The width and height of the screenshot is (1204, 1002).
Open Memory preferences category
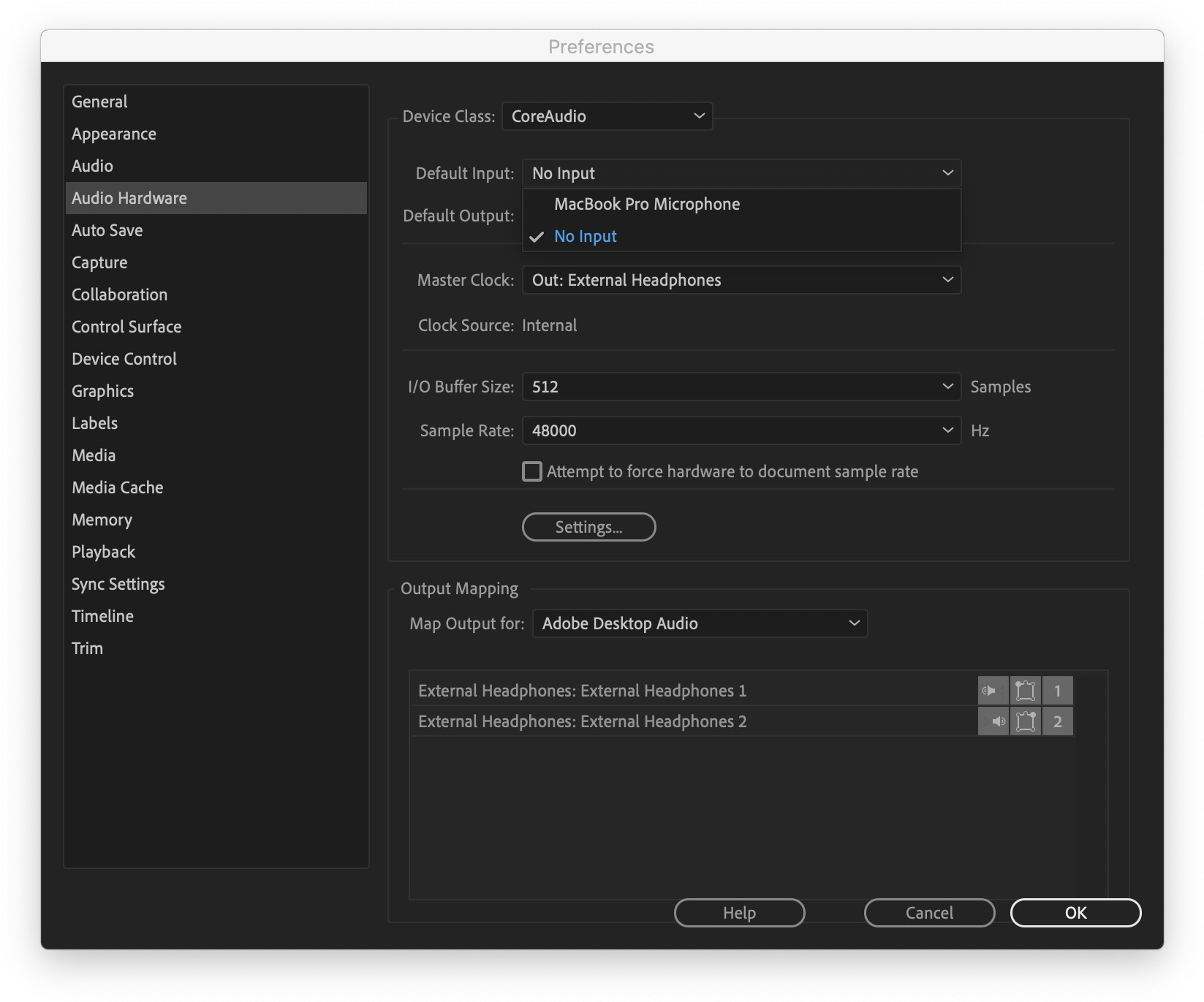point(216,520)
